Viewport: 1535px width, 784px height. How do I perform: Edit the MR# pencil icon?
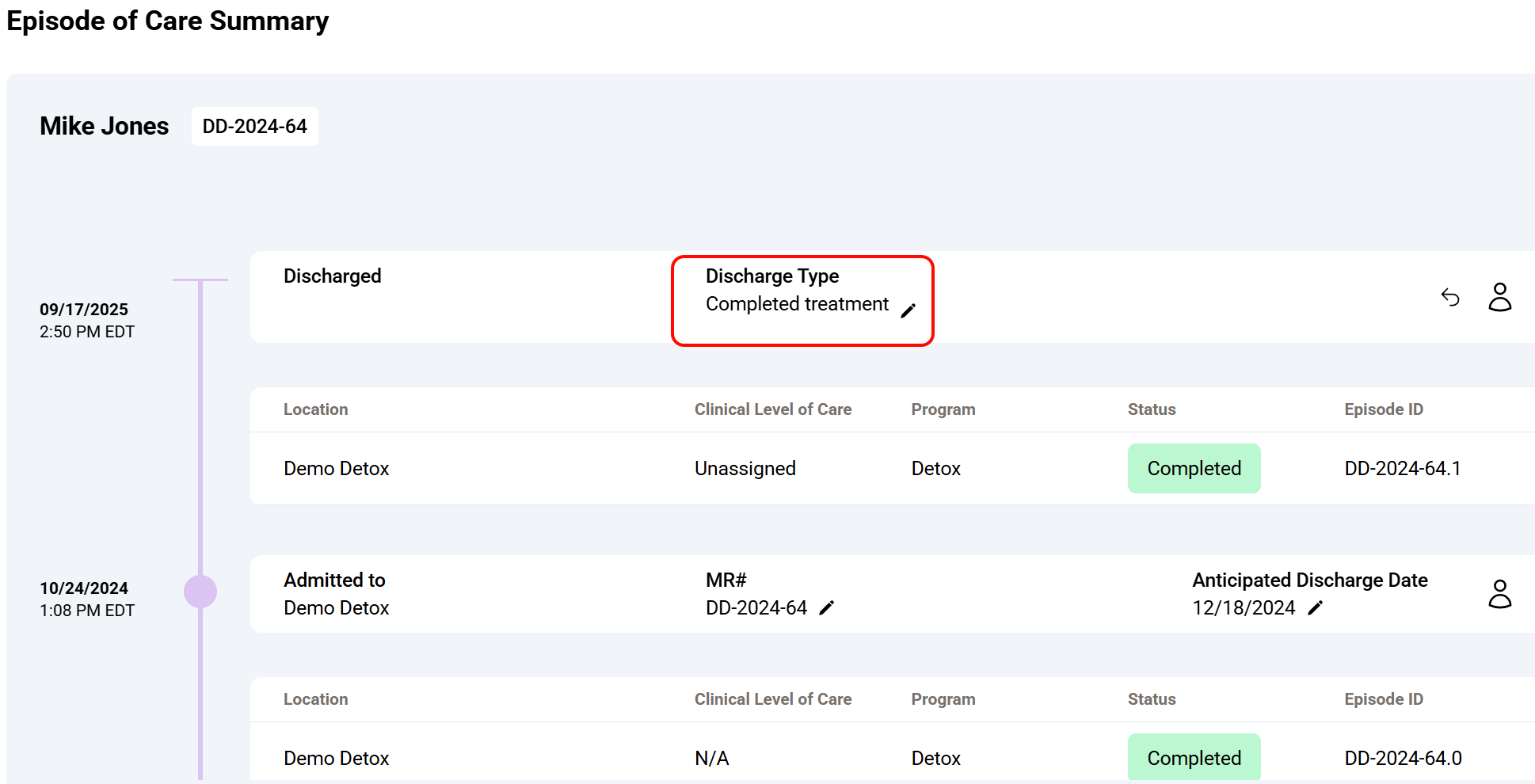[826, 607]
